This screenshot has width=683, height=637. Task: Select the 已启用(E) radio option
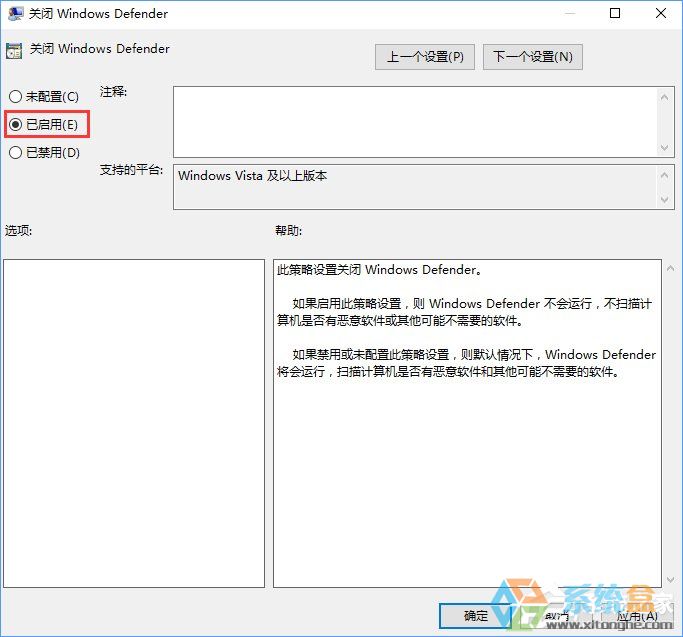click(x=44, y=125)
